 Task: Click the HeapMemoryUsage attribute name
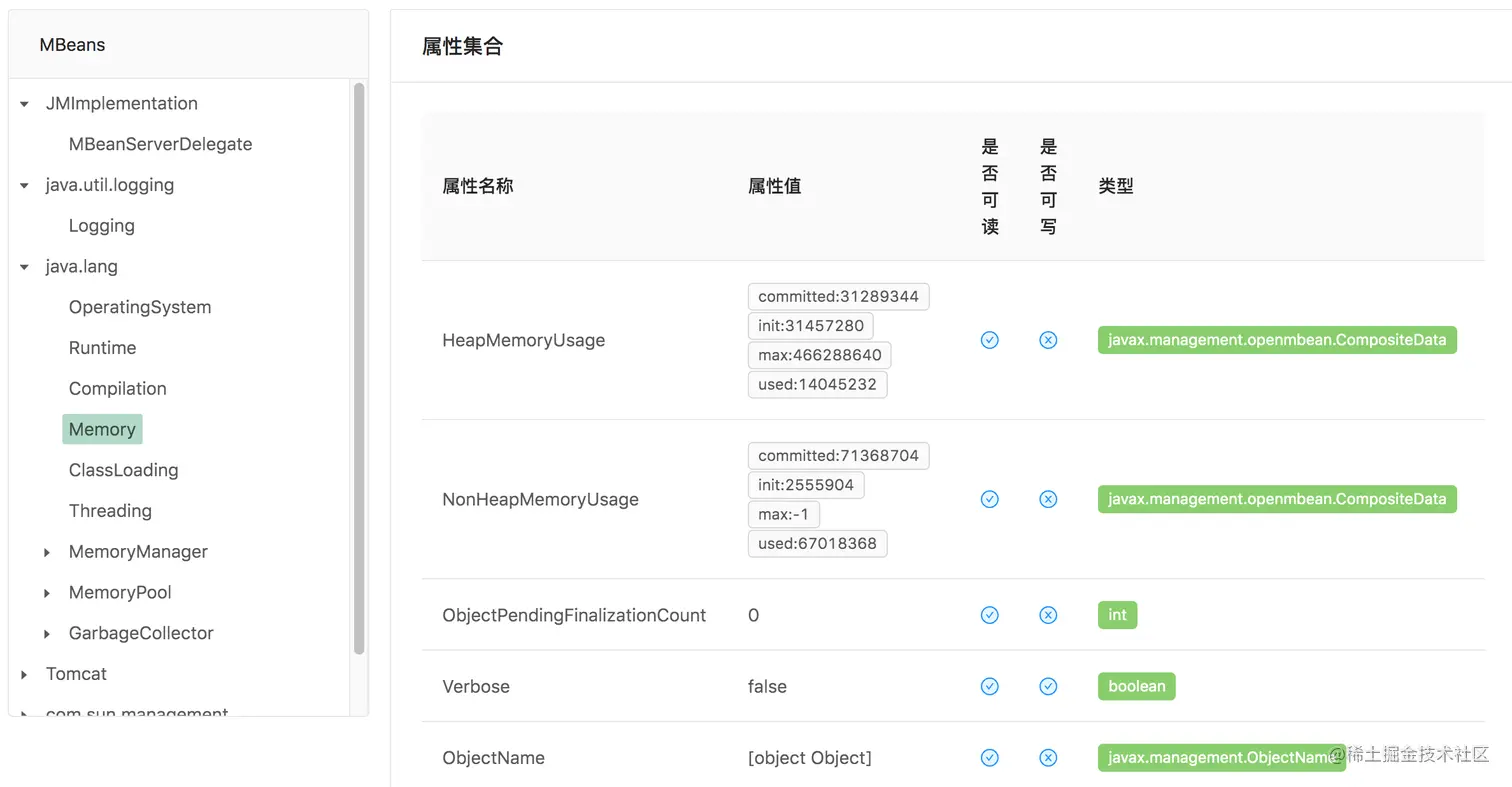point(524,340)
